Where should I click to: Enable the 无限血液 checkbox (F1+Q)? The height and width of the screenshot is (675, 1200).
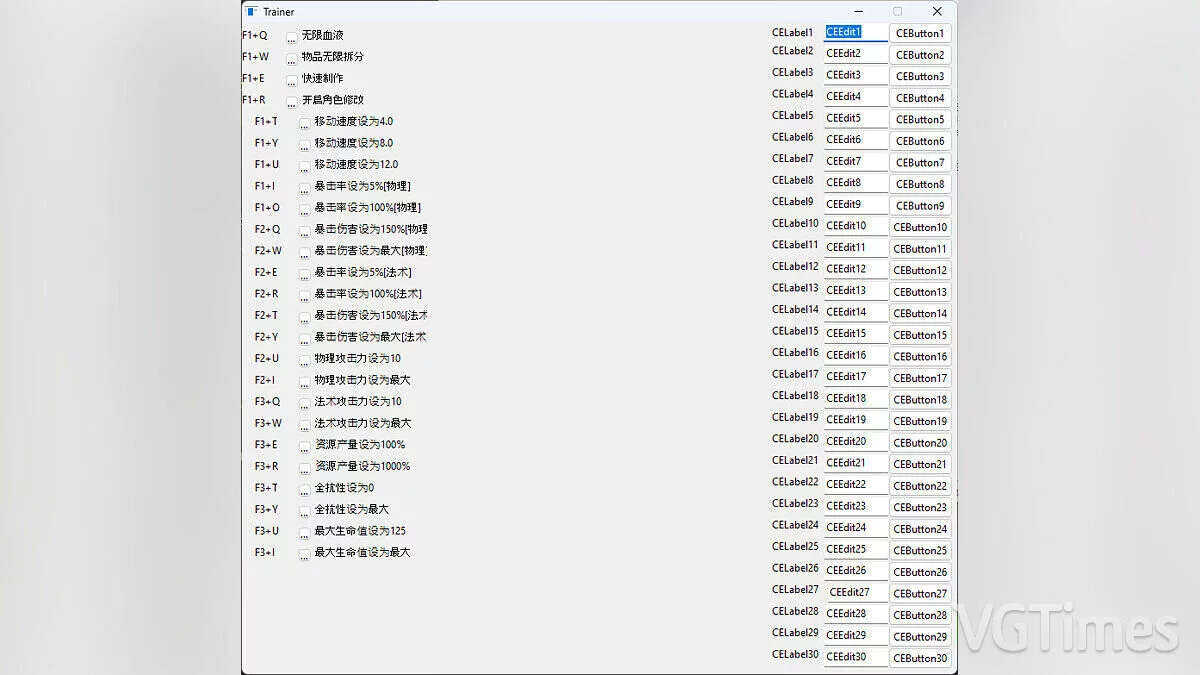click(x=292, y=37)
